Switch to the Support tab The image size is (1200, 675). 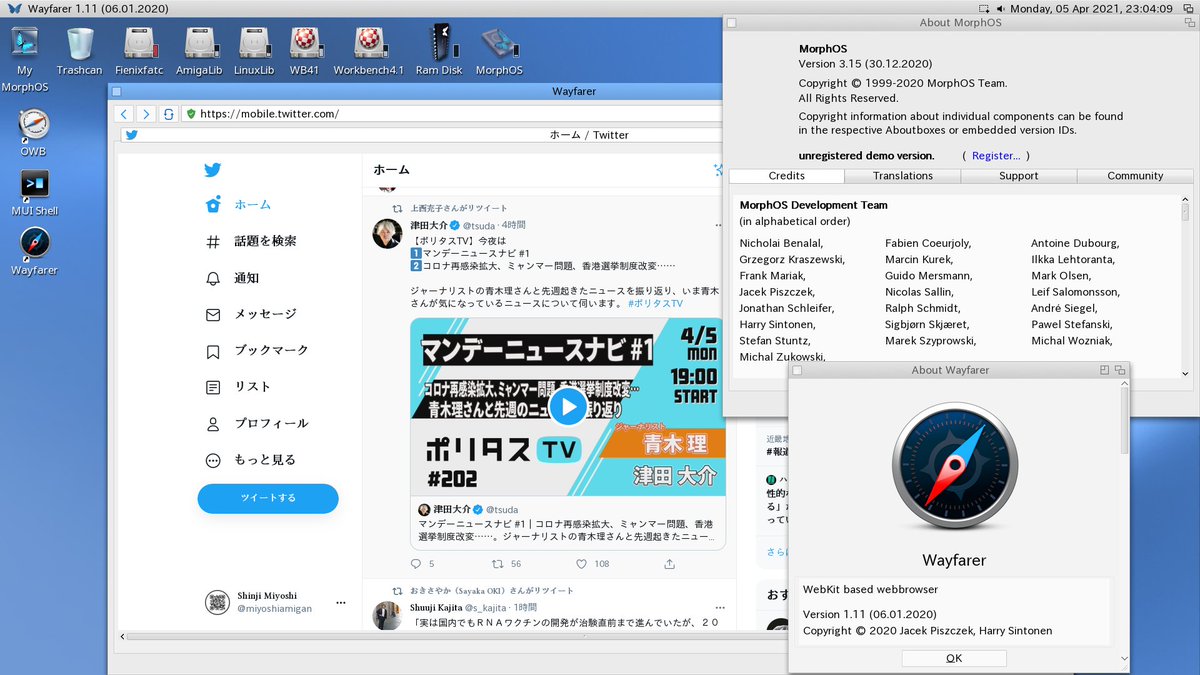pos(1018,176)
